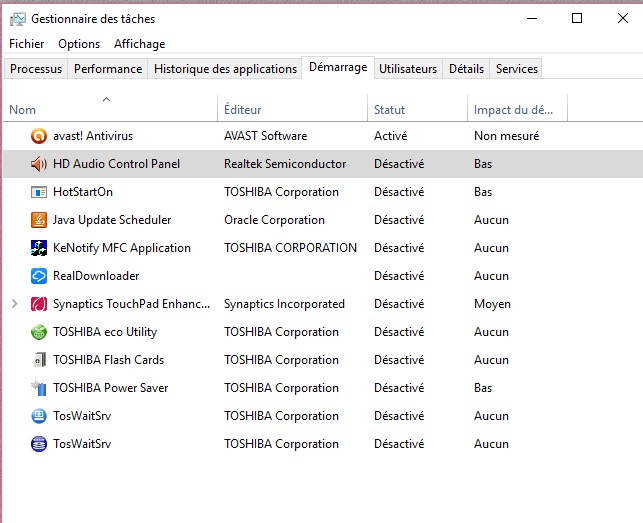Expand the Synaptics TouchPad Enhancements group
The image size is (643, 523).
[15, 304]
